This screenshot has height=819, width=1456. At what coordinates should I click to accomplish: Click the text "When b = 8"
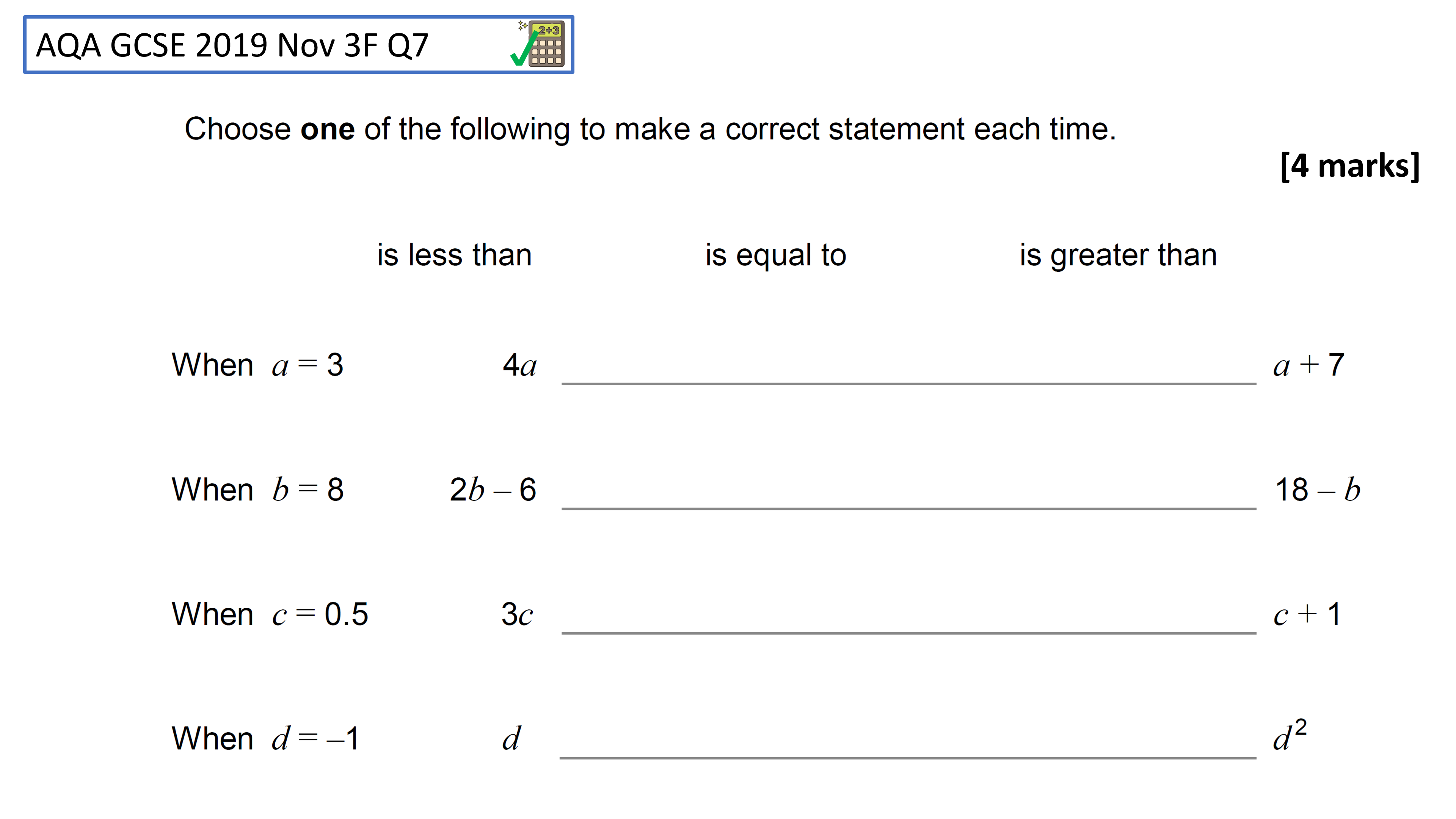(257, 490)
